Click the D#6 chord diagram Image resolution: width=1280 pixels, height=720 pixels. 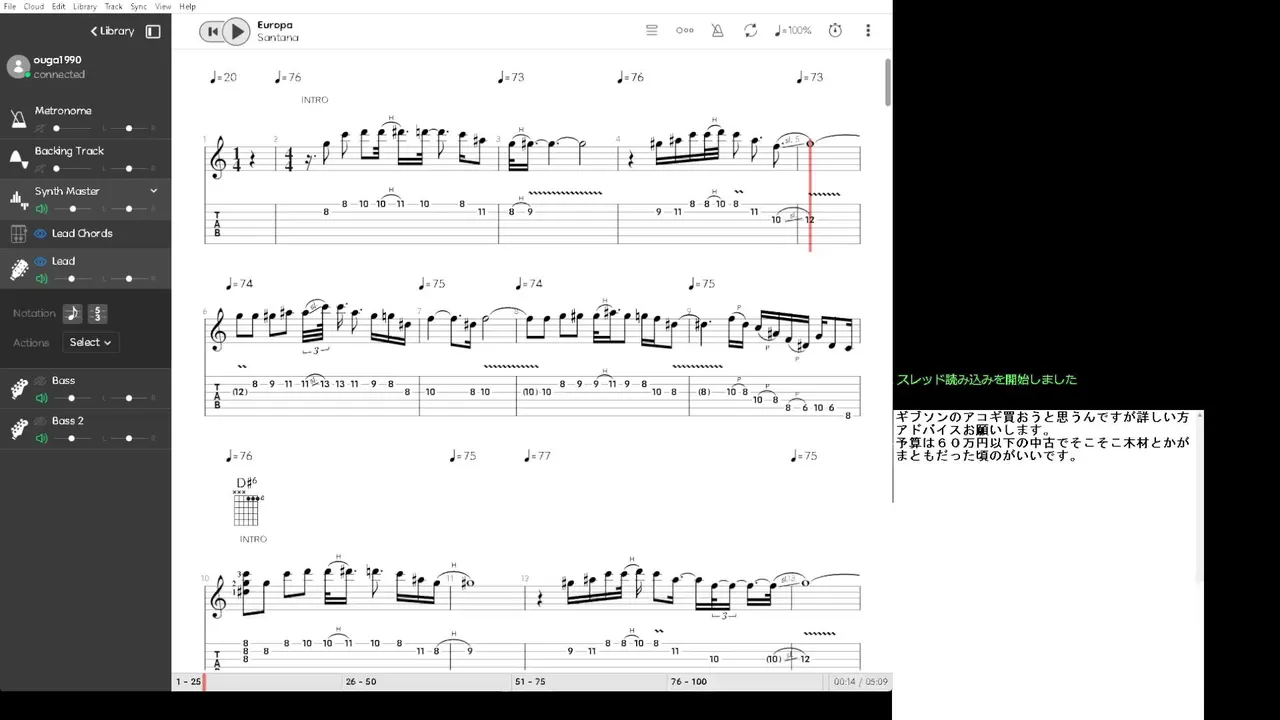tap(246, 502)
